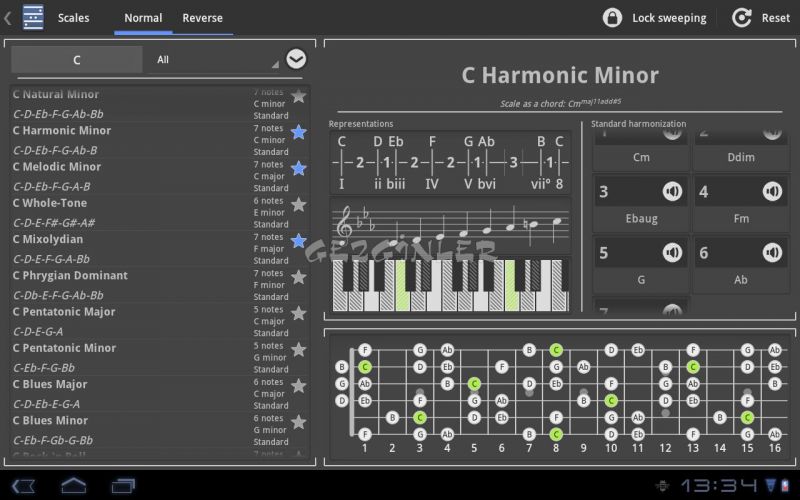Tap green C note on fret 3
This screenshot has height=500, width=800.
coord(419,417)
